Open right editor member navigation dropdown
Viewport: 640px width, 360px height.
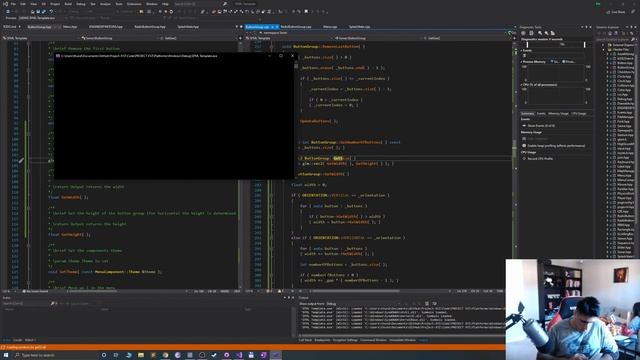(467, 38)
